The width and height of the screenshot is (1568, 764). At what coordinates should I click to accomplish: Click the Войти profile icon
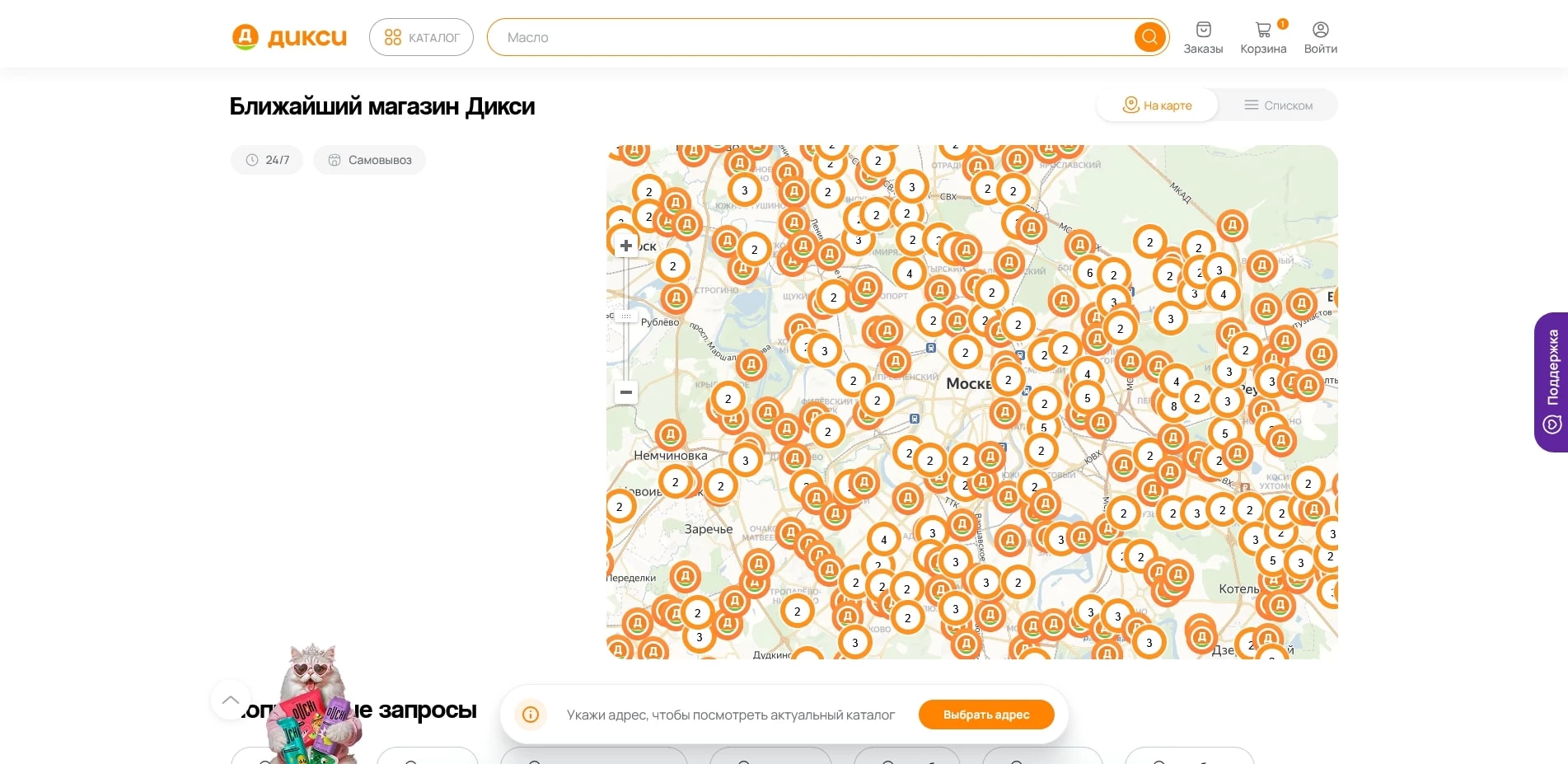[x=1320, y=38]
